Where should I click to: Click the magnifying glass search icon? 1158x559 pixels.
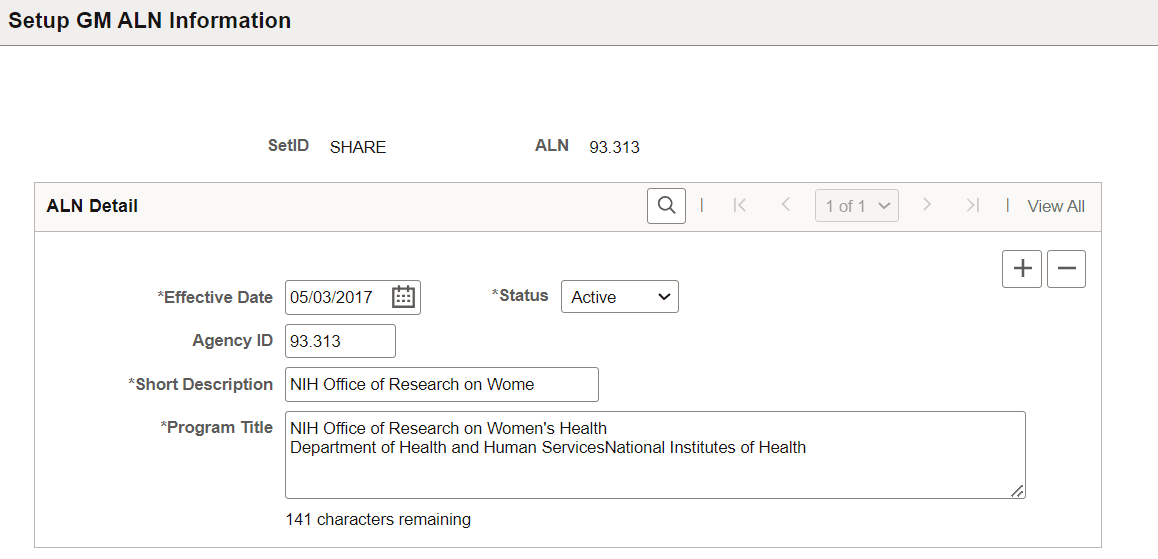pyautogui.click(x=666, y=206)
